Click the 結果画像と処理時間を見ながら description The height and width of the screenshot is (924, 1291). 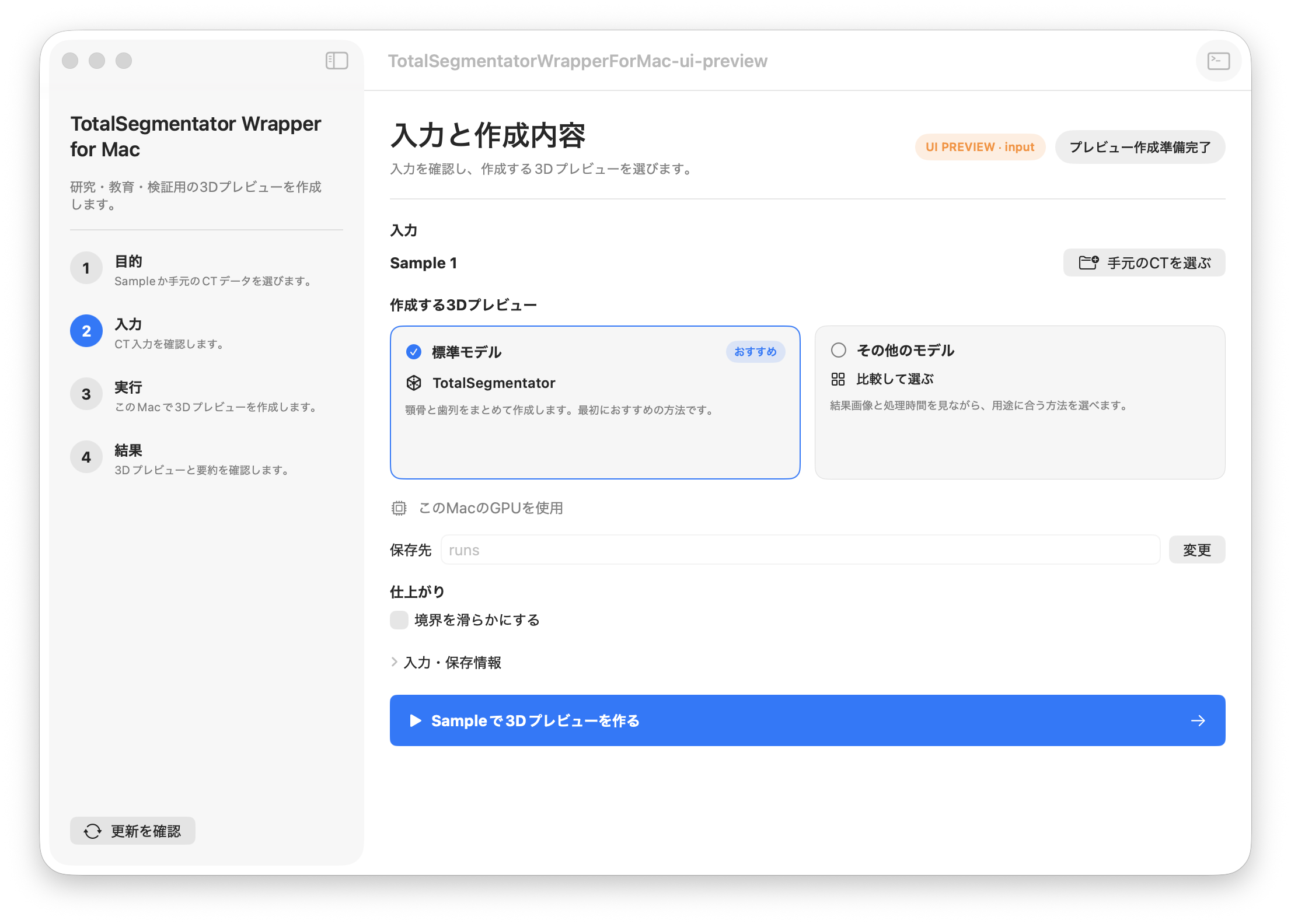(x=980, y=405)
